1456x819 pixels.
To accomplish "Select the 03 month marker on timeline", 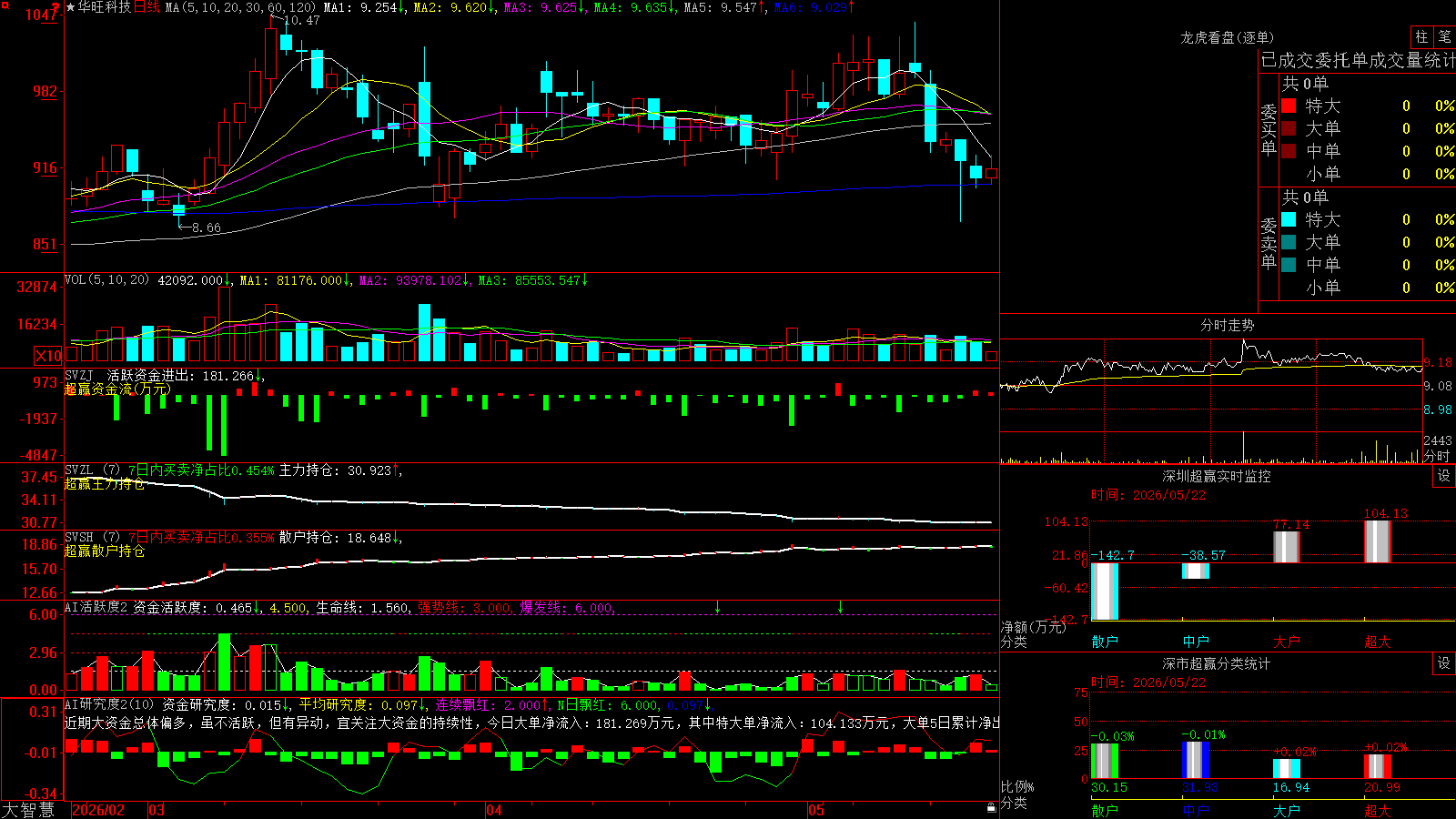I will pos(157,810).
